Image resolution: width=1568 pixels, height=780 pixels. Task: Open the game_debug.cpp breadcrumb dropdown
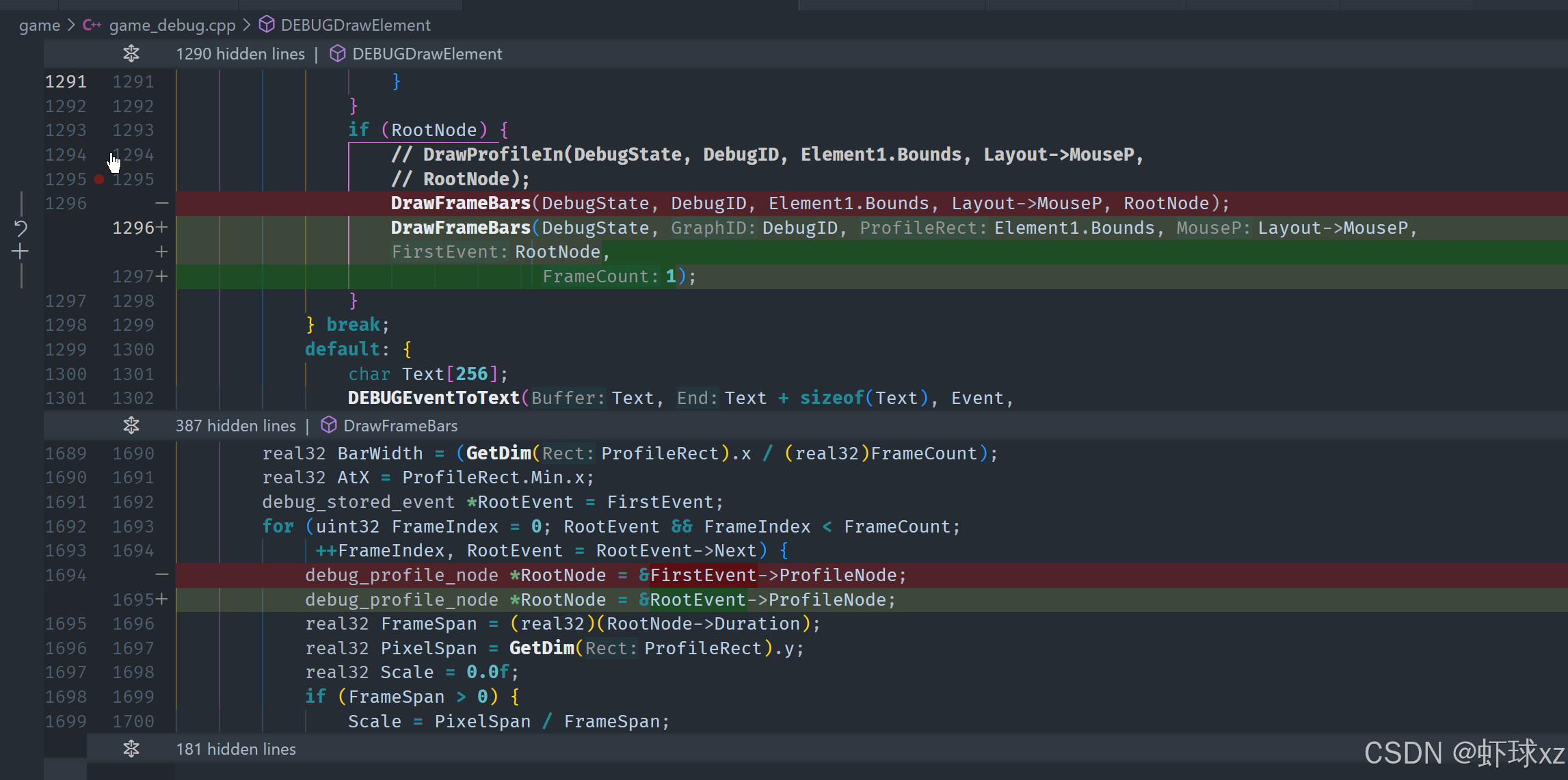click(172, 25)
